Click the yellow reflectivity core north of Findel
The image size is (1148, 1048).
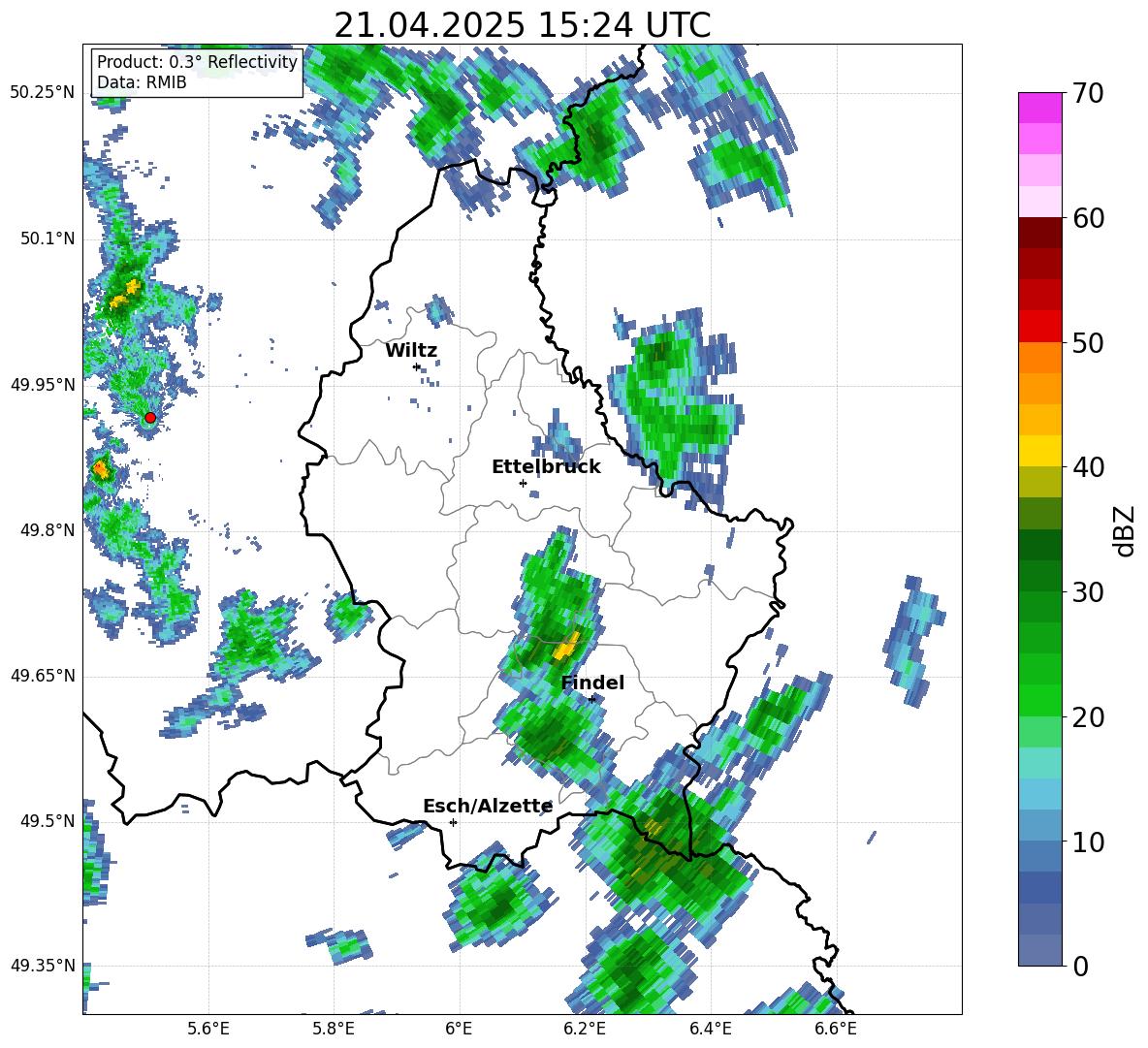[566, 647]
